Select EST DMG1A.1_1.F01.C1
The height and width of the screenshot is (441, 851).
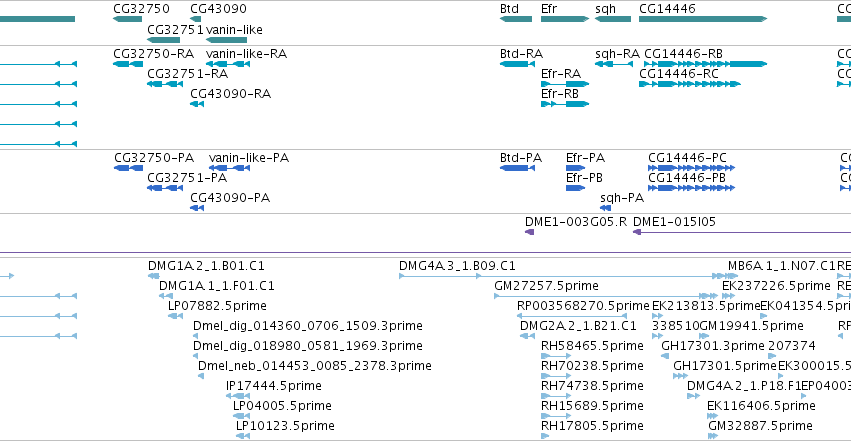166,296
